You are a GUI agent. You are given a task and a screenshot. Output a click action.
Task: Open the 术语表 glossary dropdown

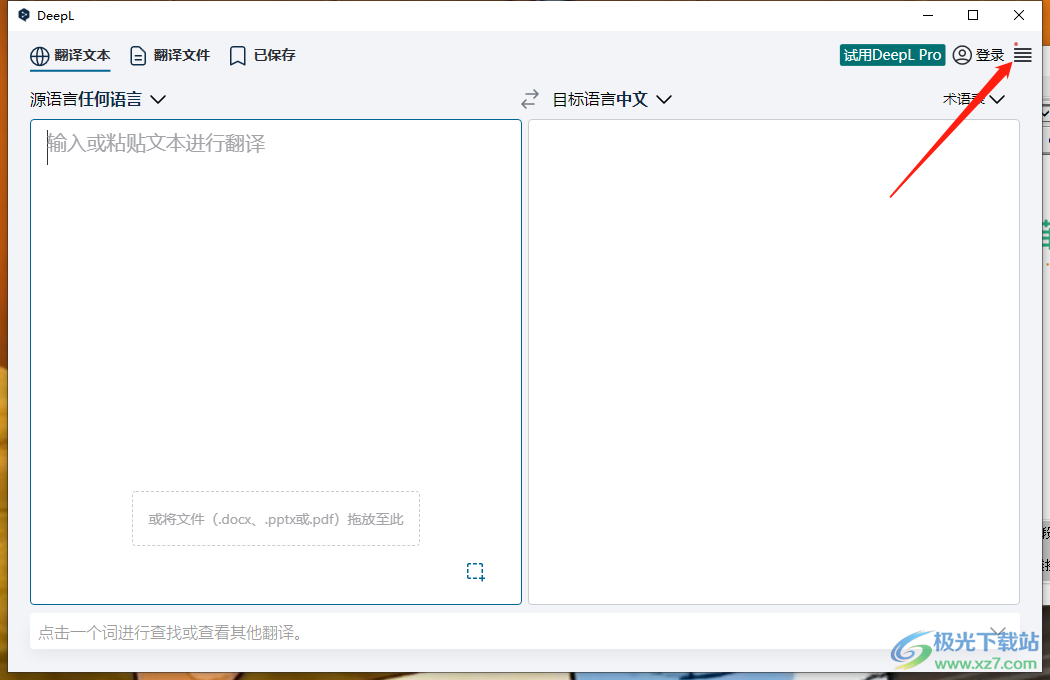974,99
